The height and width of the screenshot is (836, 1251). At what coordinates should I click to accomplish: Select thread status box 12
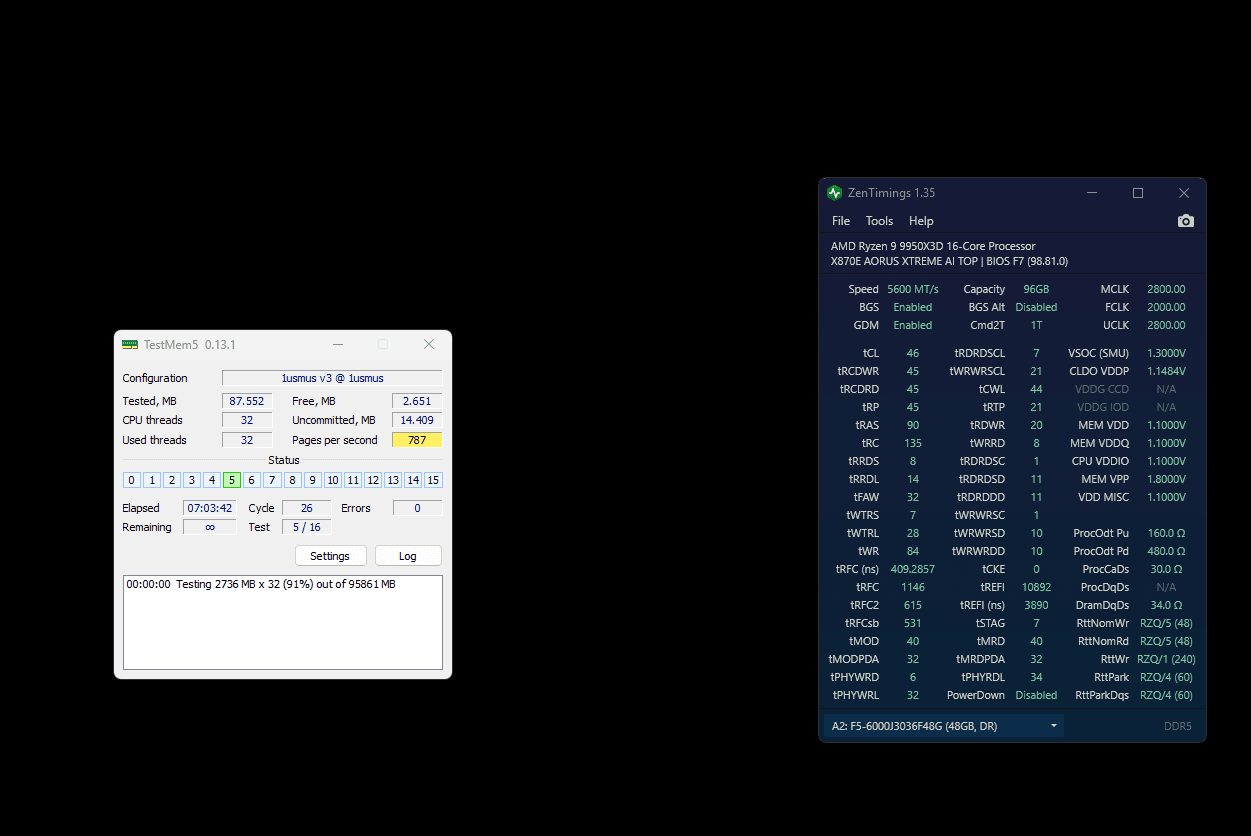point(373,480)
